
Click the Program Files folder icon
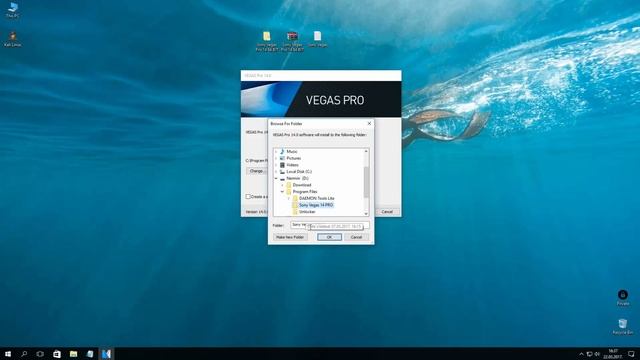[x=289, y=192]
